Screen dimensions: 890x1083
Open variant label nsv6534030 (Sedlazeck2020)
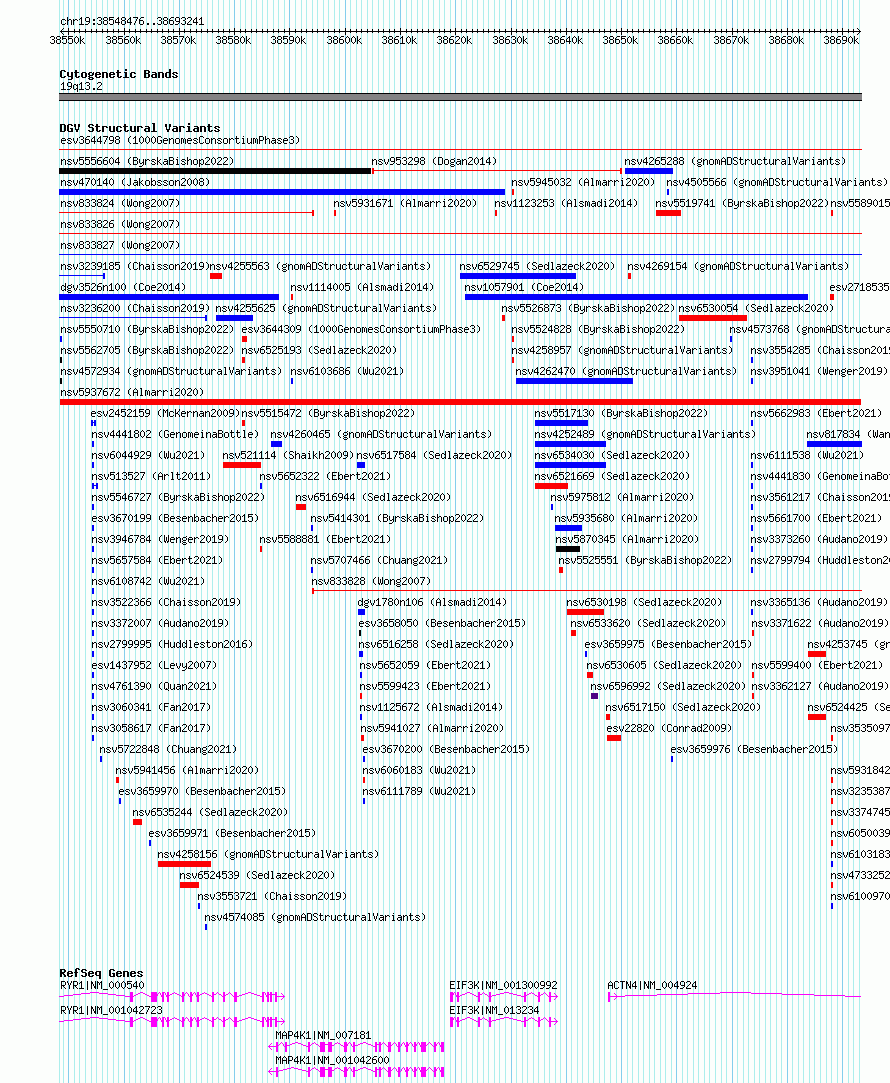tap(612, 455)
